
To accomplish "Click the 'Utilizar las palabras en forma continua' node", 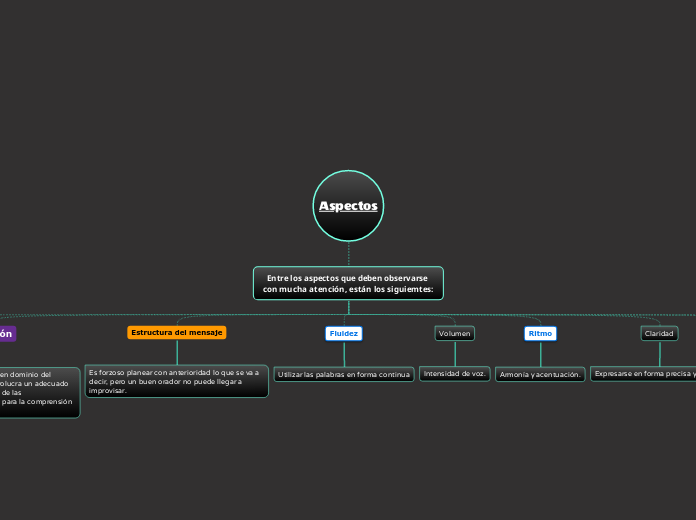I will (x=344, y=374).
